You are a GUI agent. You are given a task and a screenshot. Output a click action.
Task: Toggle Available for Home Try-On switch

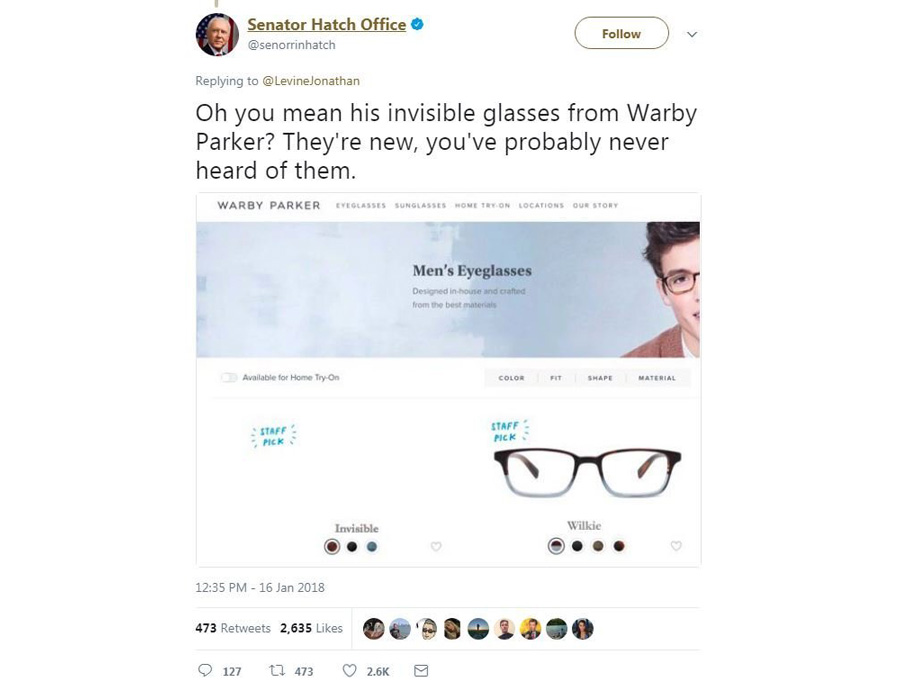(229, 377)
